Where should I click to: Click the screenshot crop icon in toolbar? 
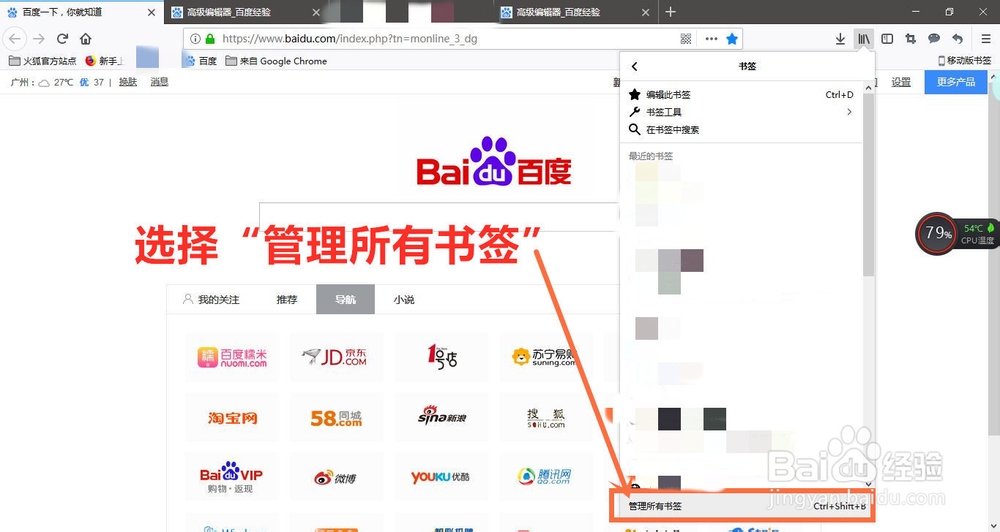tap(910, 39)
